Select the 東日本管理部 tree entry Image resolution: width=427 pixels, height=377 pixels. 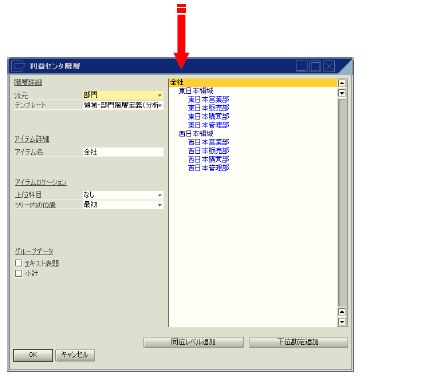pos(209,125)
